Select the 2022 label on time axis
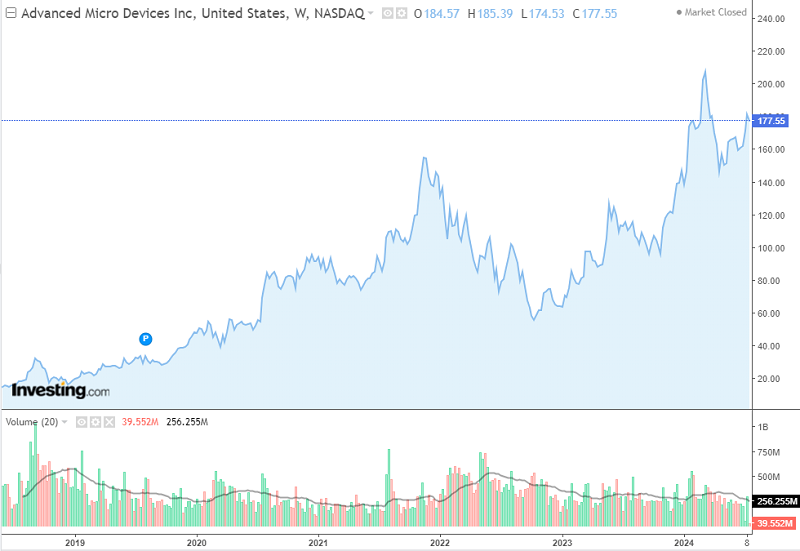Viewport: 800px width, 551px height. coord(440,542)
